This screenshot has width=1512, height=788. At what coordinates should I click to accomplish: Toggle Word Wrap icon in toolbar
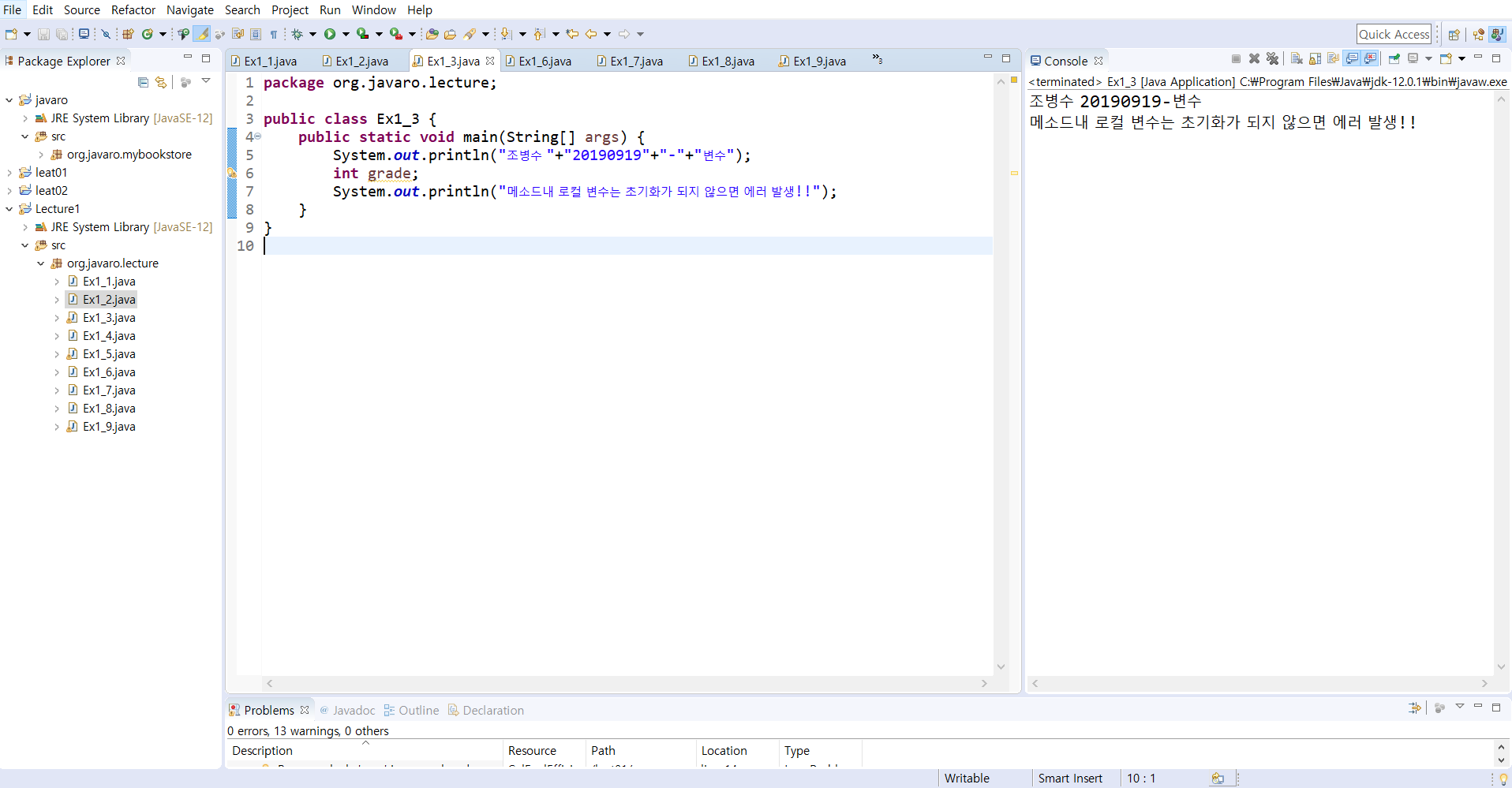point(238,34)
